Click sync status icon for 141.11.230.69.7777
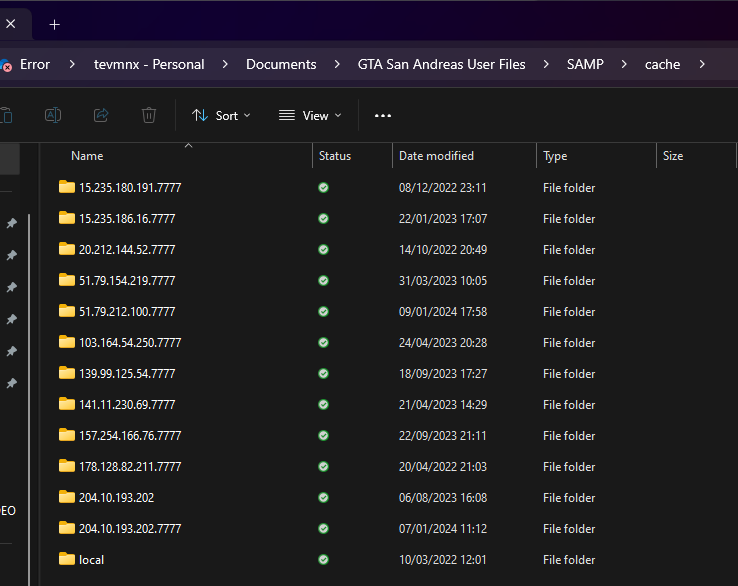738x586 pixels. pos(323,405)
